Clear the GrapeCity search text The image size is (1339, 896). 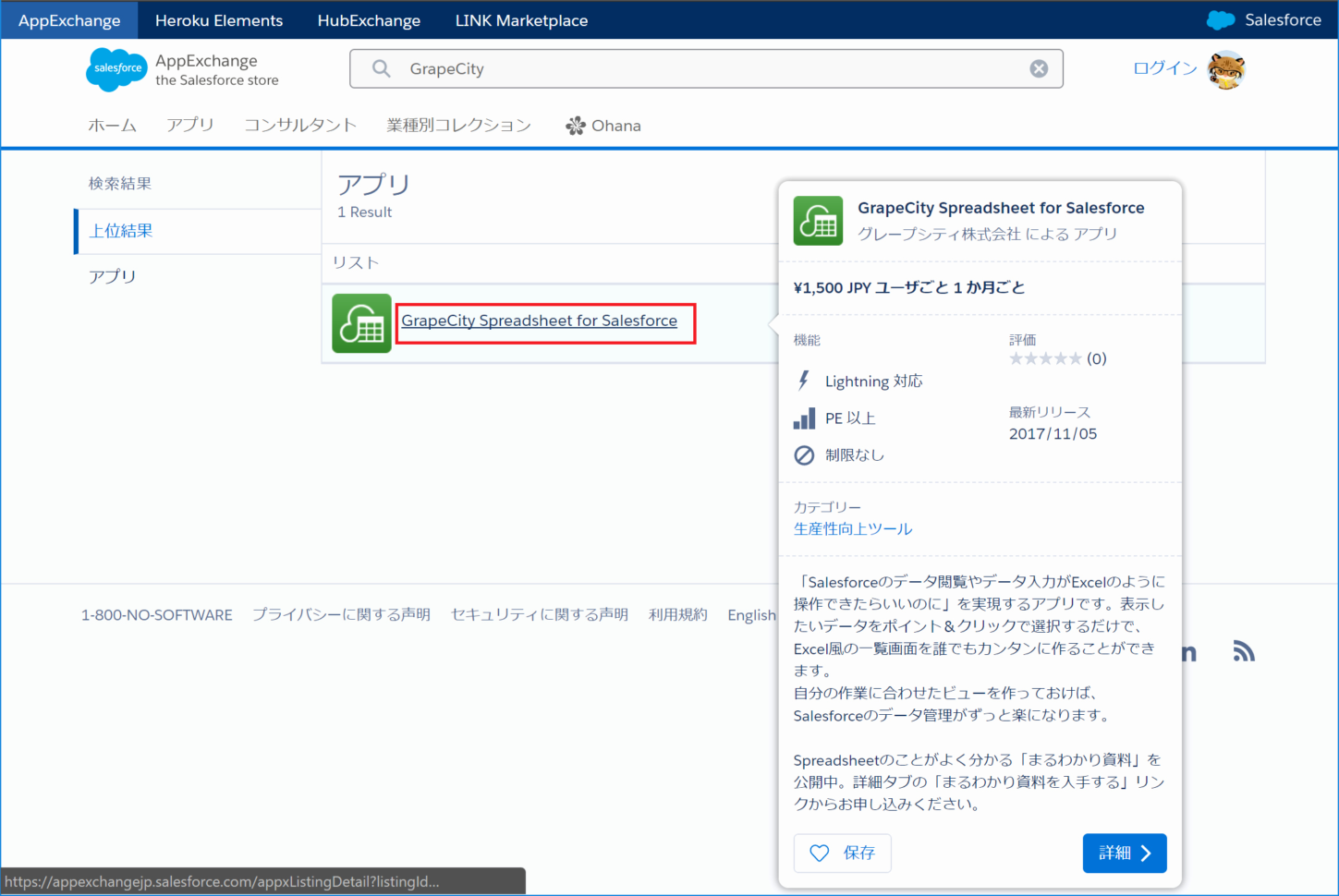pyautogui.click(x=1039, y=68)
